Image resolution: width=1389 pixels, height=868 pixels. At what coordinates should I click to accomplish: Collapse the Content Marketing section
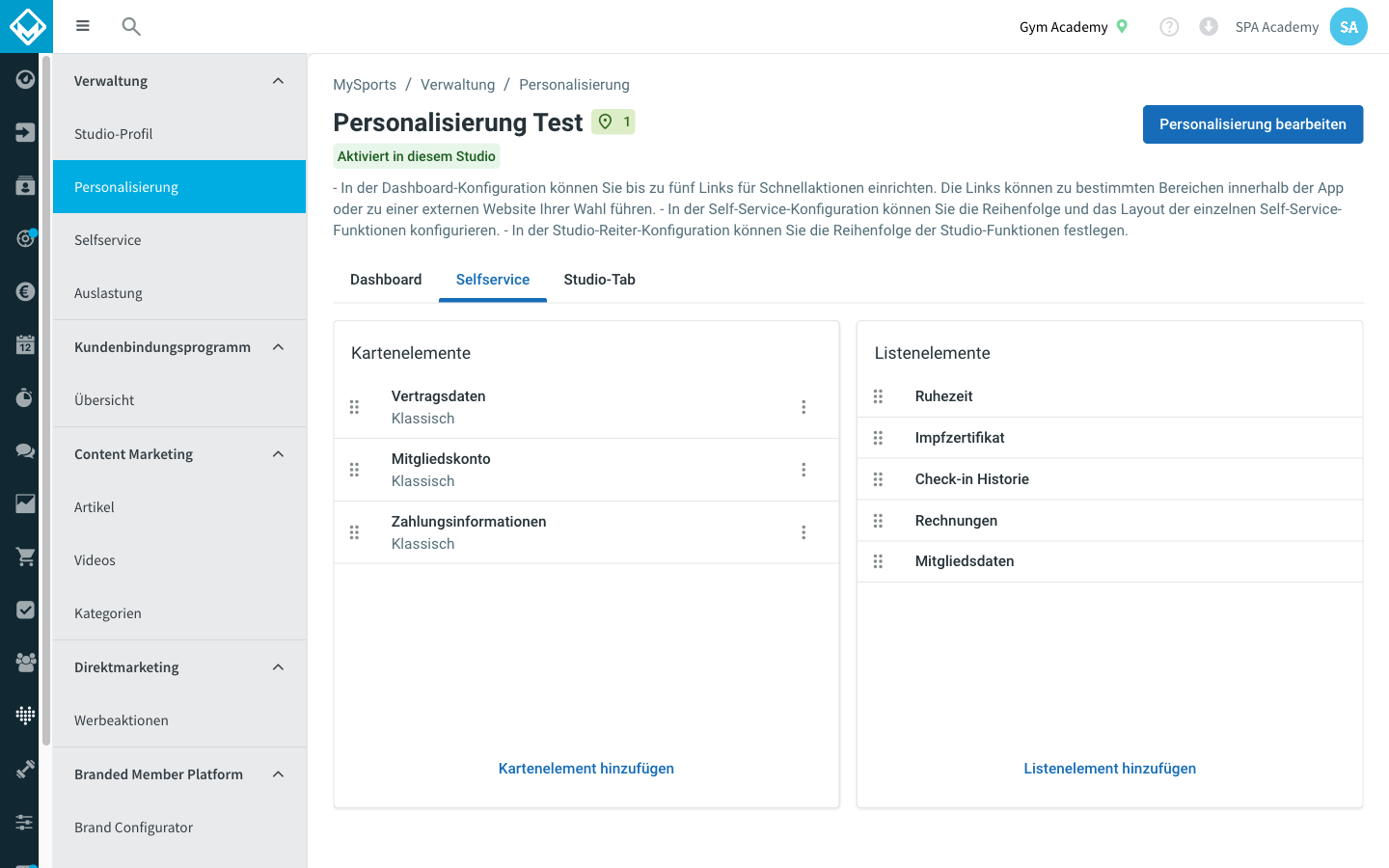coord(278,454)
